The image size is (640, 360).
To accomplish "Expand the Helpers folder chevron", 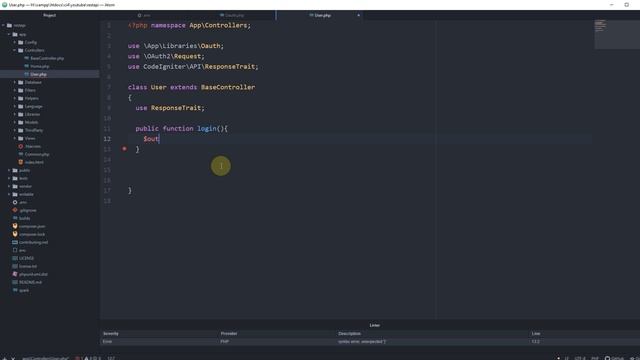I will pos(15,98).
